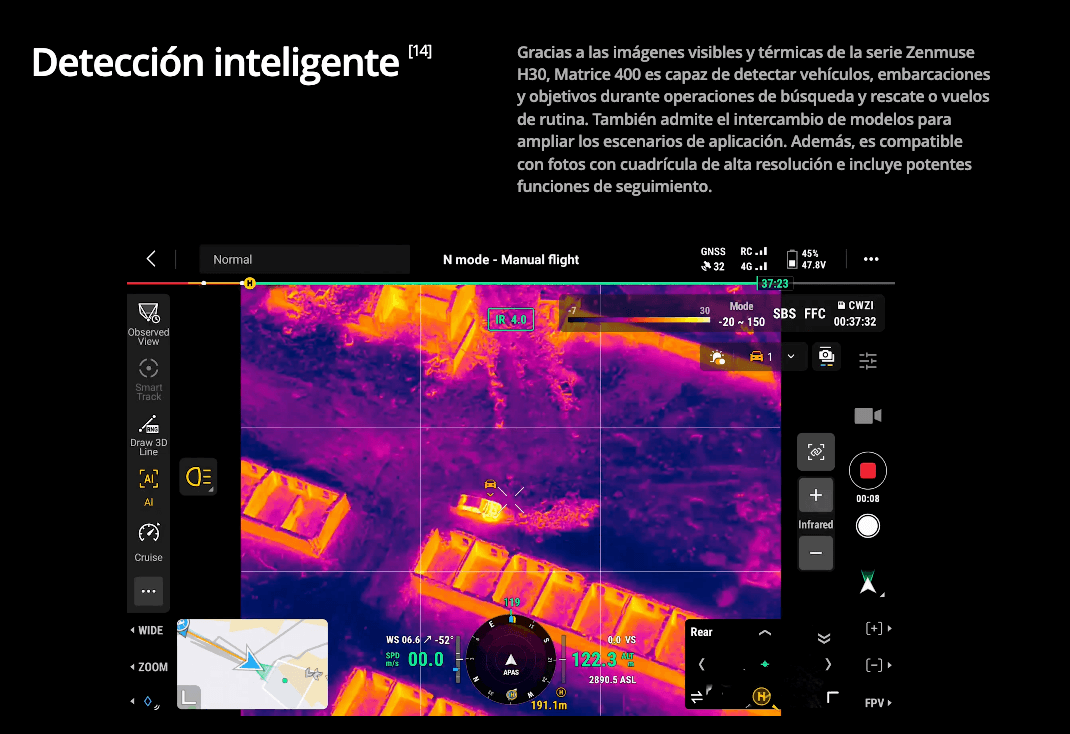Click the Normal status field
1070x734 pixels.
pos(304,259)
